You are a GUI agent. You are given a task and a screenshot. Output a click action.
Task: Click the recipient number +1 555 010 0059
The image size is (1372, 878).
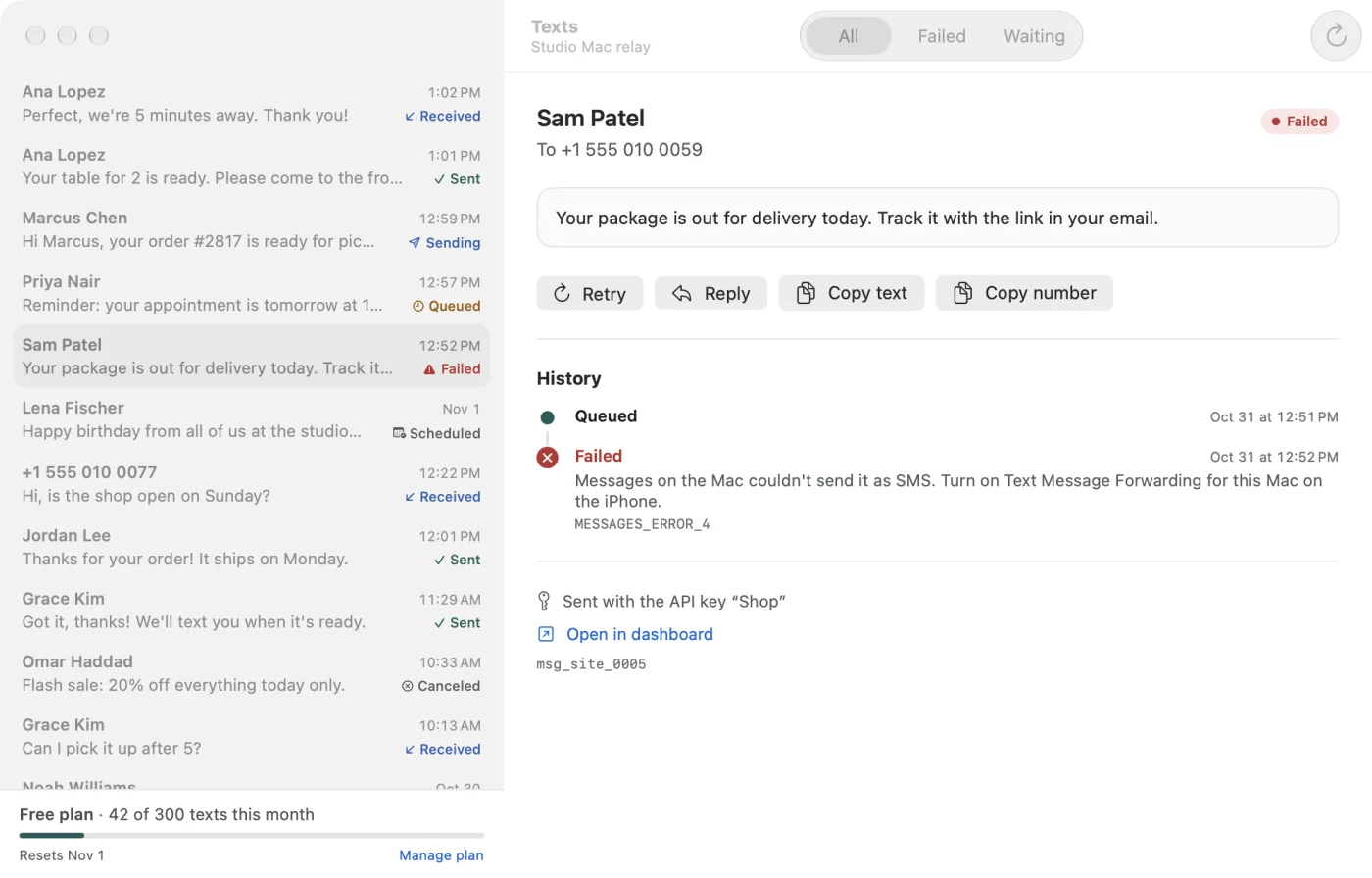[x=631, y=150]
